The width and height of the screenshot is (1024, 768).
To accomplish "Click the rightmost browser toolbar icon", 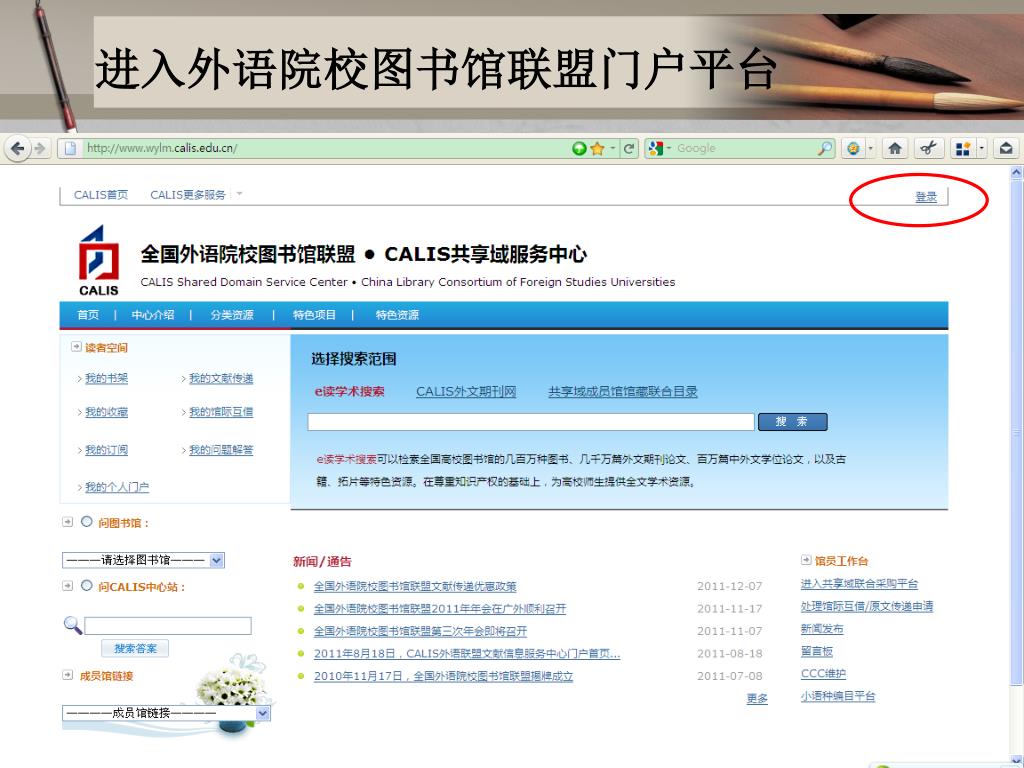I will coord(1006,148).
